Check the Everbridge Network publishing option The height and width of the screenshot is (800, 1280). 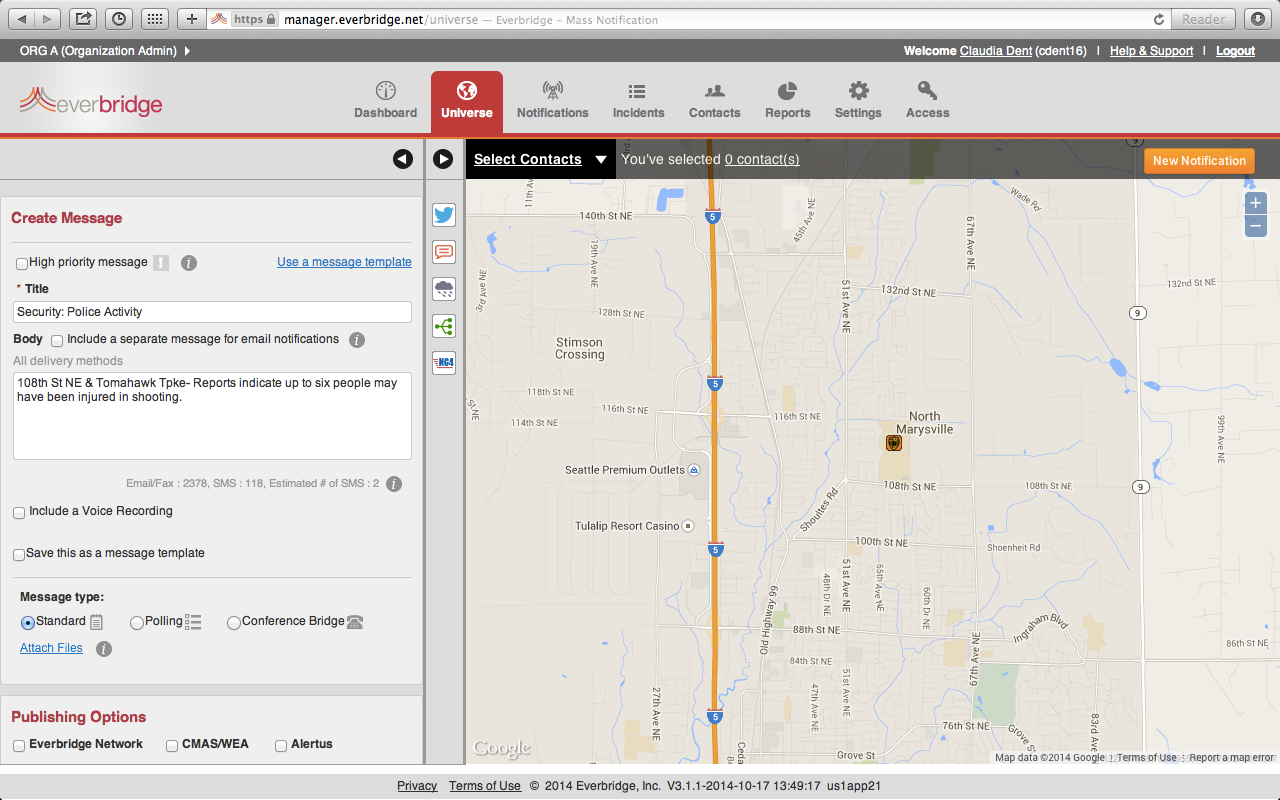(x=19, y=746)
